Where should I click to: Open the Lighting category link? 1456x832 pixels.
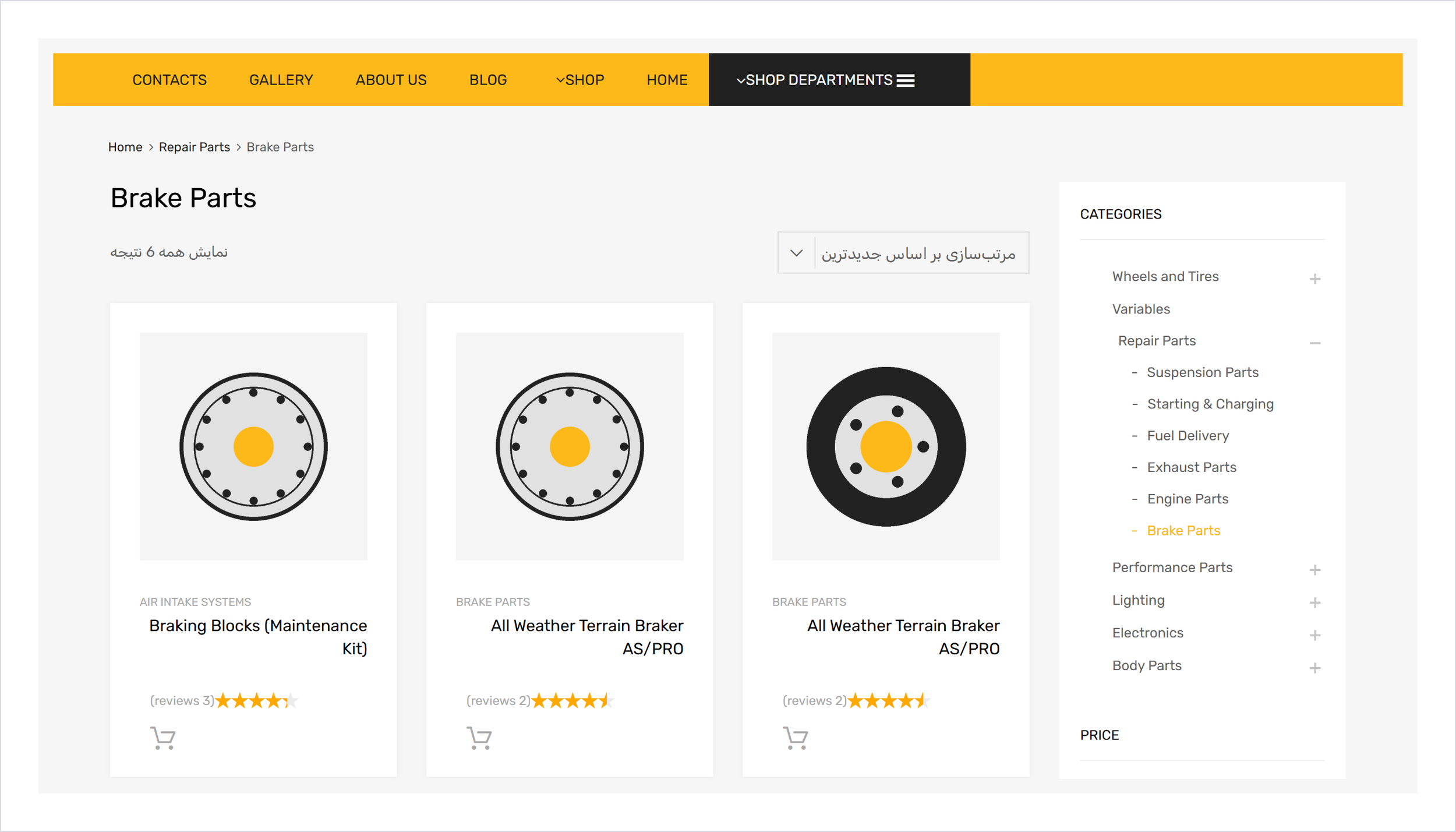point(1139,600)
